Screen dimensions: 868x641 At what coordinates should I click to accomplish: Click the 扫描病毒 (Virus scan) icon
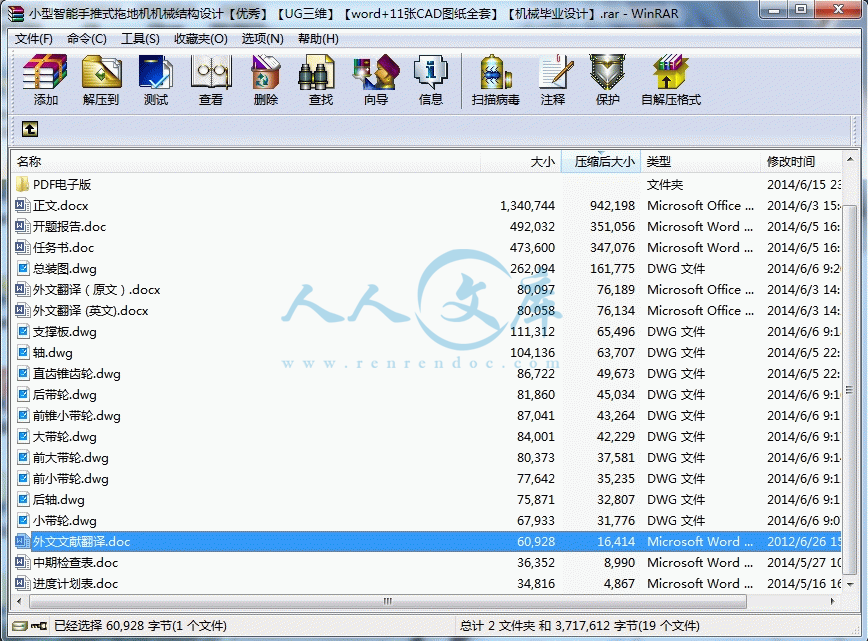pyautogui.click(x=495, y=73)
